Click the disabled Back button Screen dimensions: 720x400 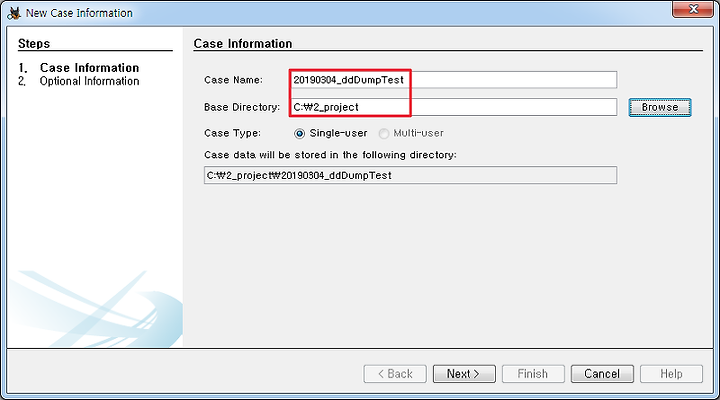[395, 374]
